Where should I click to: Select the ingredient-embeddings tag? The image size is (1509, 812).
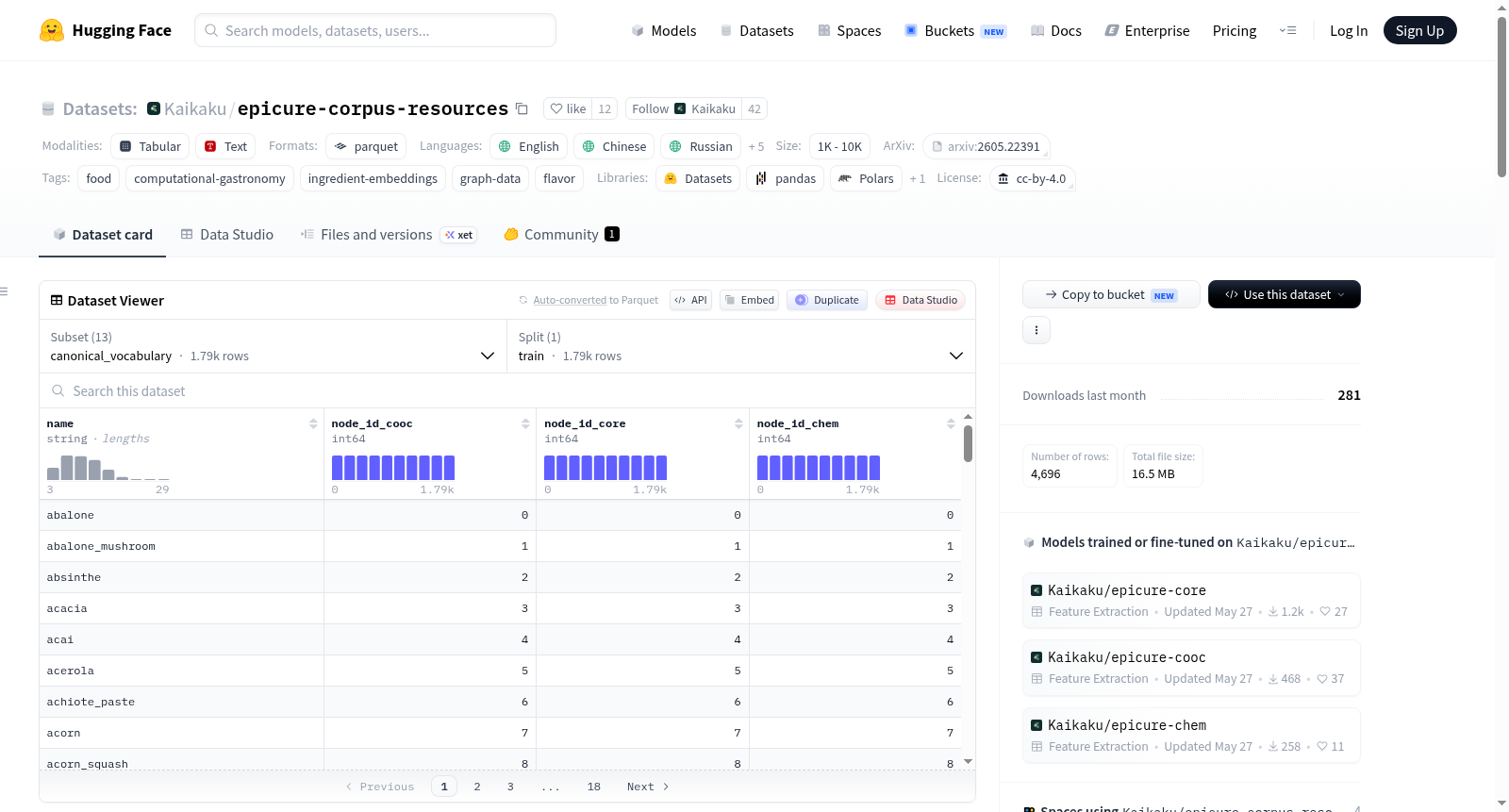pyautogui.click(x=373, y=178)
